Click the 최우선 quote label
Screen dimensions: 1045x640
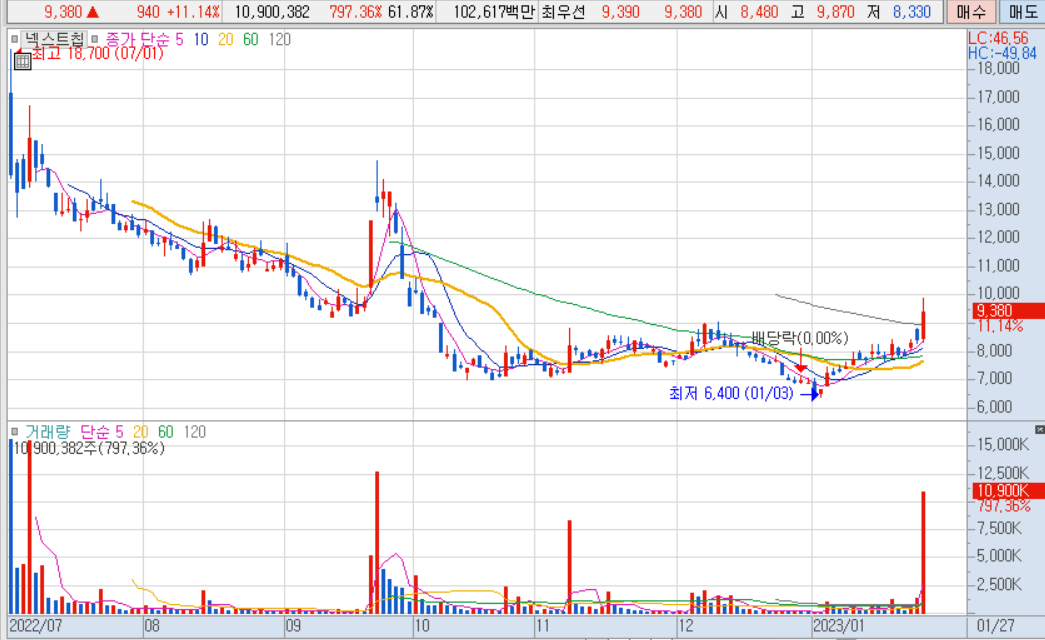click(562, 12)
